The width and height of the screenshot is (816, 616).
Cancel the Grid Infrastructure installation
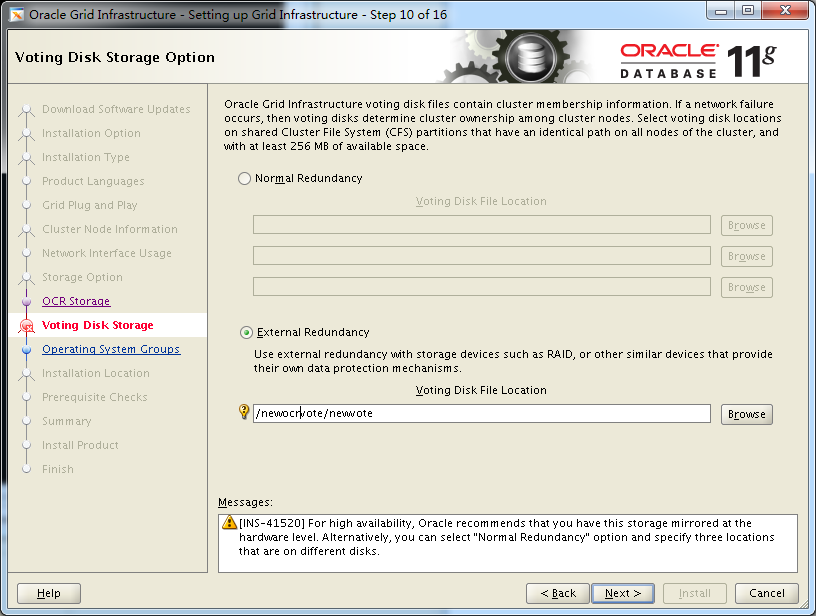pyautogui.click(x=767, y=593)
